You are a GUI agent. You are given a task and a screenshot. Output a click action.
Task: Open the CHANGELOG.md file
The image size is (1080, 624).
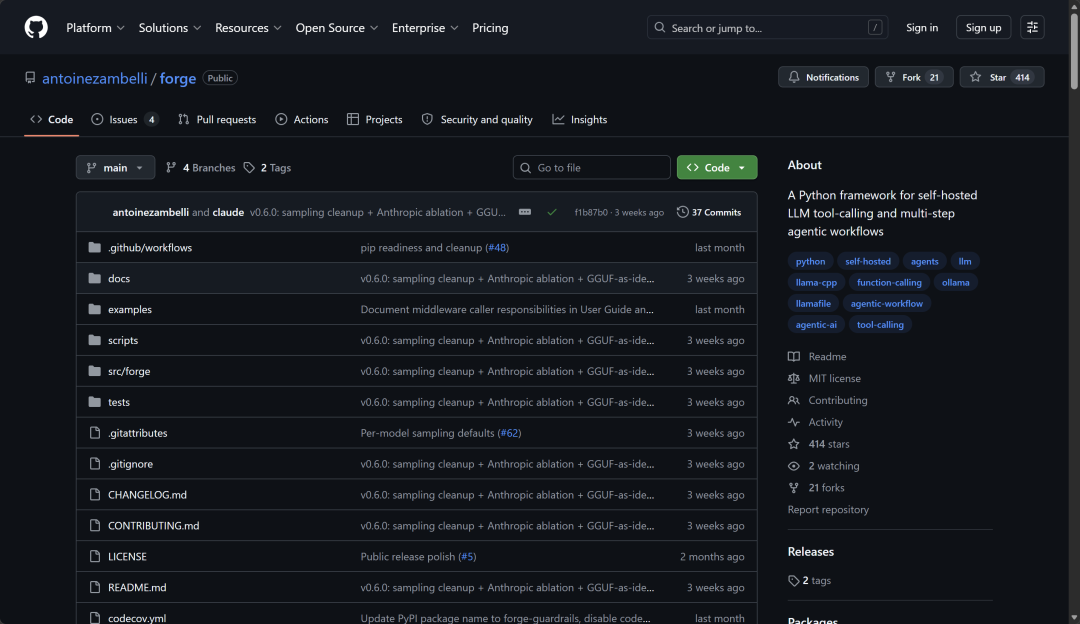(x=147, y=495)
